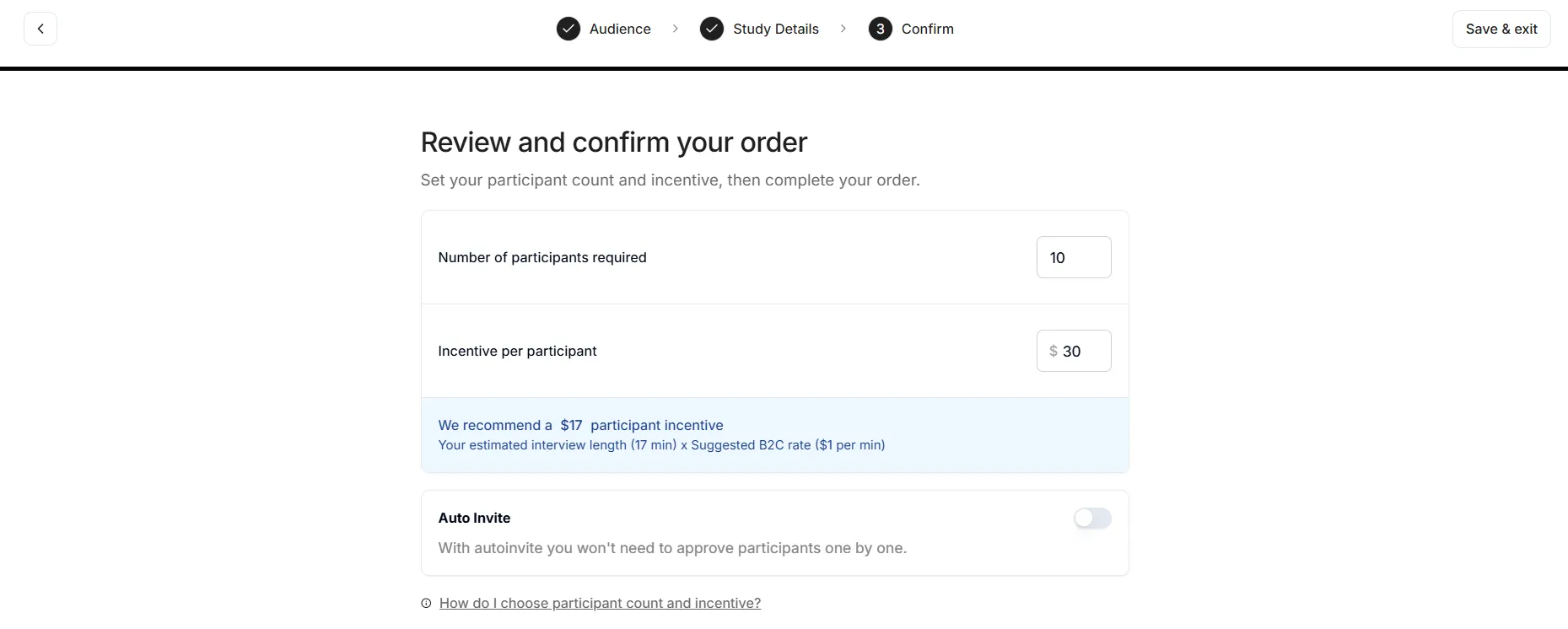Image resolution: width=1568 pixels, height=629 pixels.
Task: Click the back arrow button
Action: click(40, 29)
